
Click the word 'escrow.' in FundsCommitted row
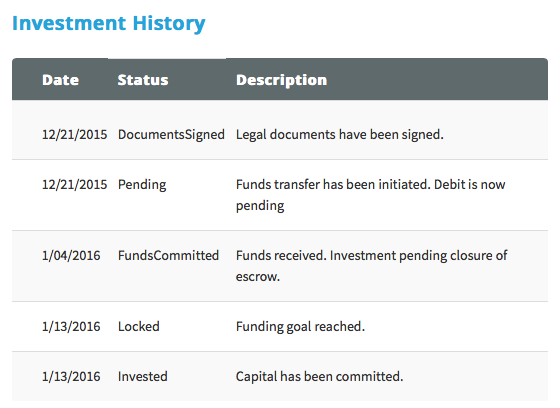(x=258, y=277)
